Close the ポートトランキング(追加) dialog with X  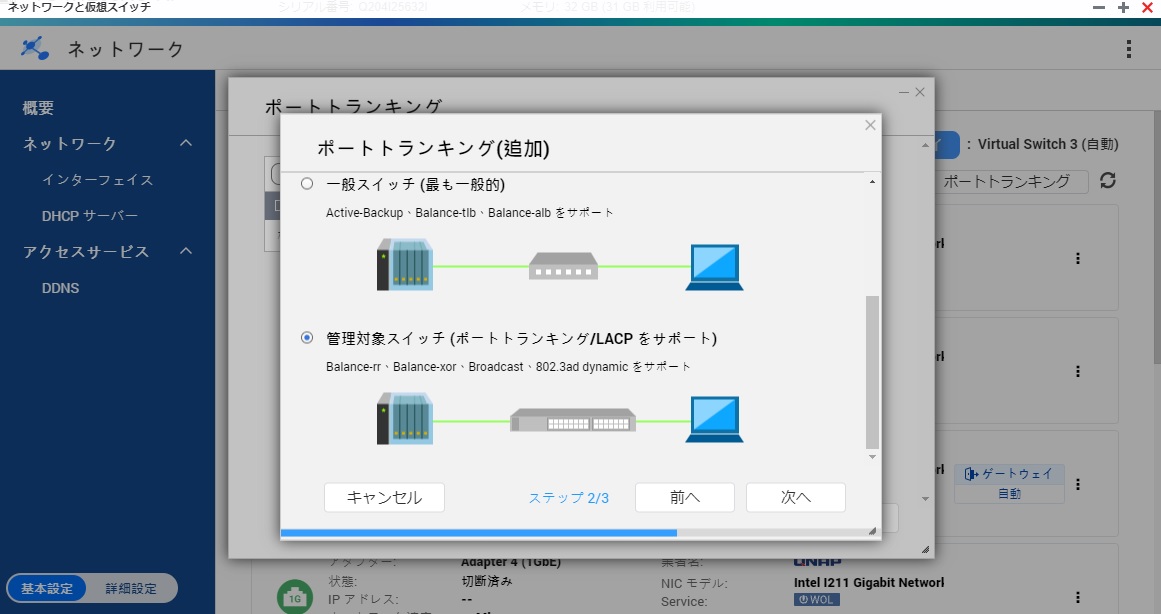tap(870, 125)
